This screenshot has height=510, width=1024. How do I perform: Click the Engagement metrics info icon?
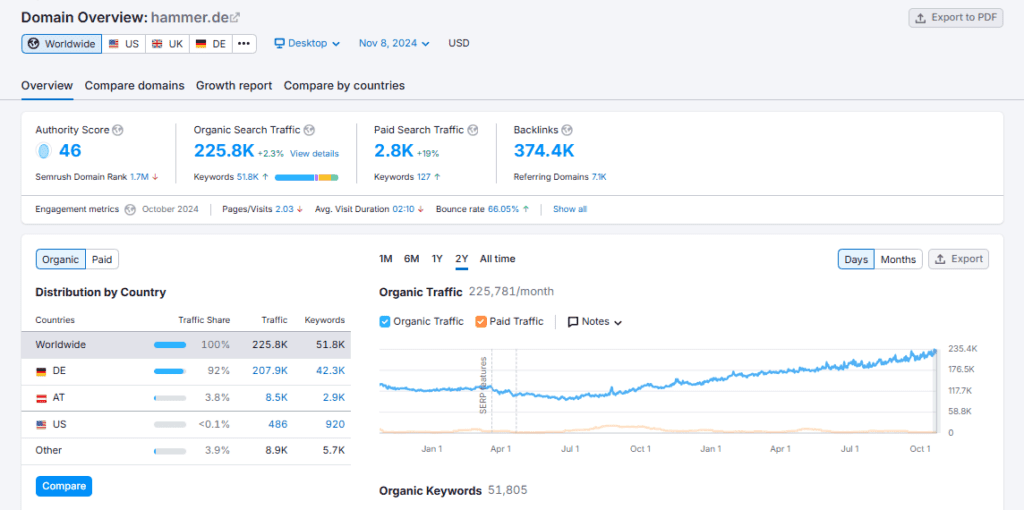(129, 209)
